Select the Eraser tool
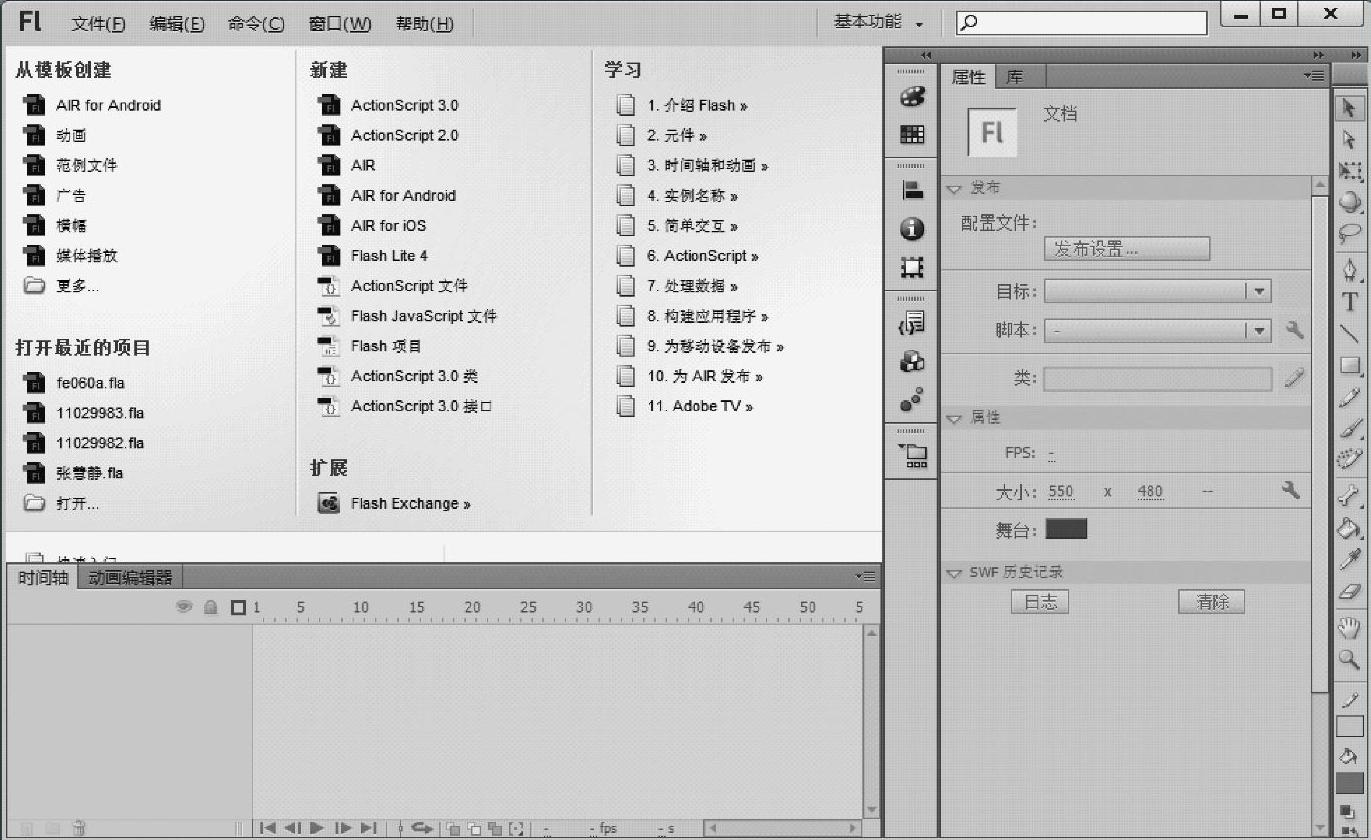Image resolution: width=1371 pixels, height=840 pixels. click(1349, 591)
